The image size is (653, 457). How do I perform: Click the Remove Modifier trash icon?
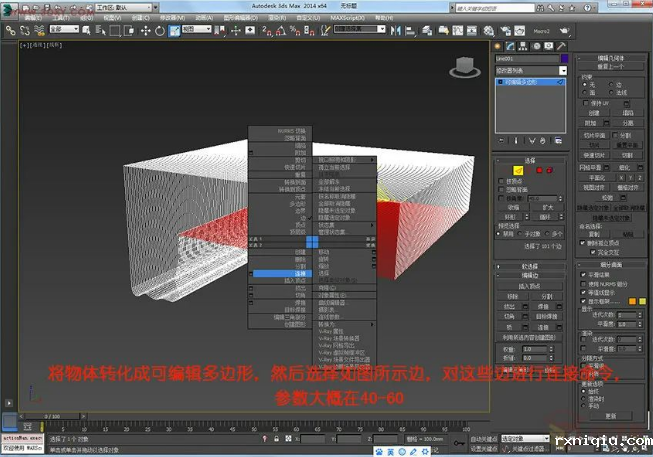pyautogui.click(x=542, y=141)
